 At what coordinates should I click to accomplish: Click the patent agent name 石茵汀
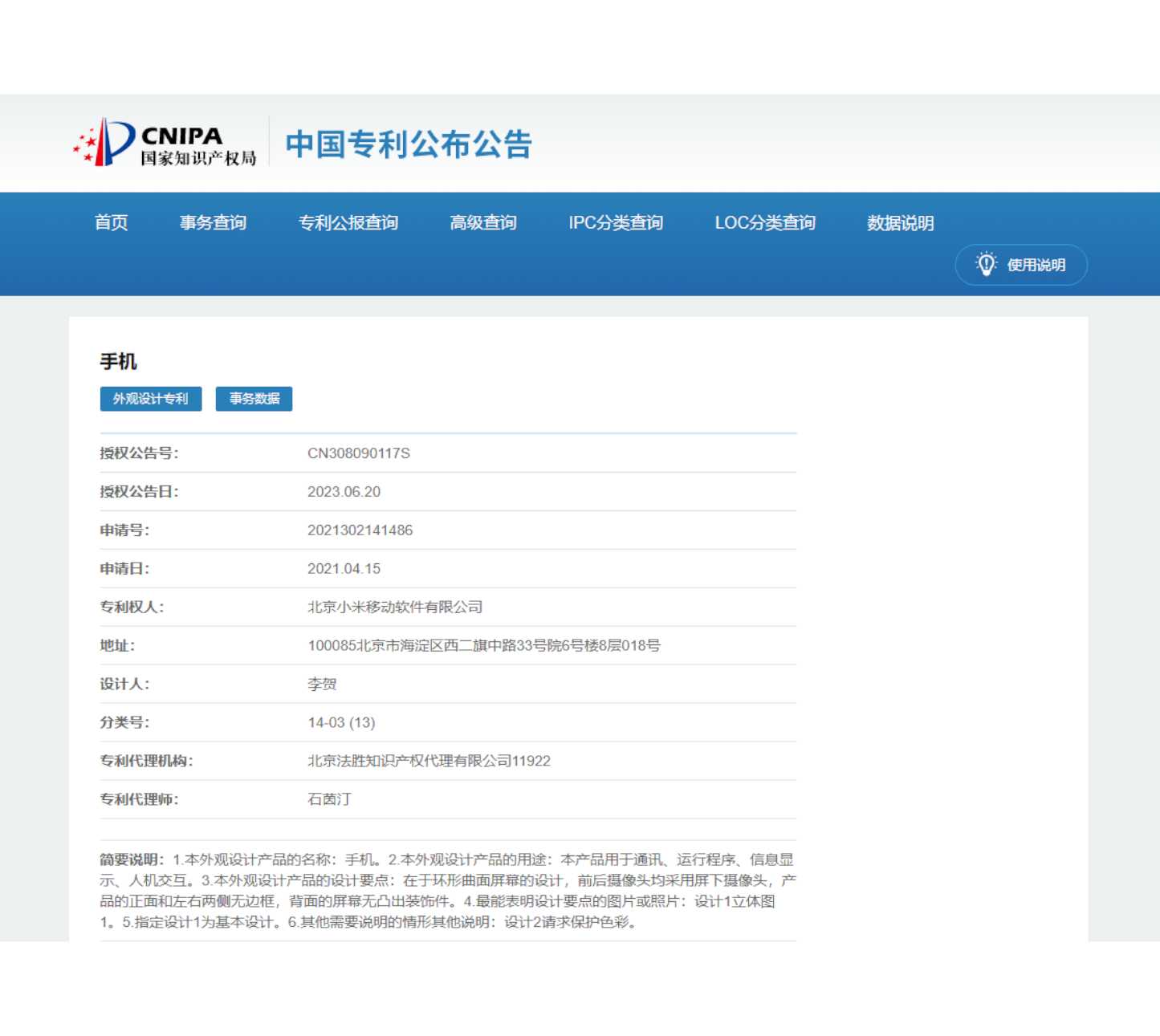[x=329, y=800]
